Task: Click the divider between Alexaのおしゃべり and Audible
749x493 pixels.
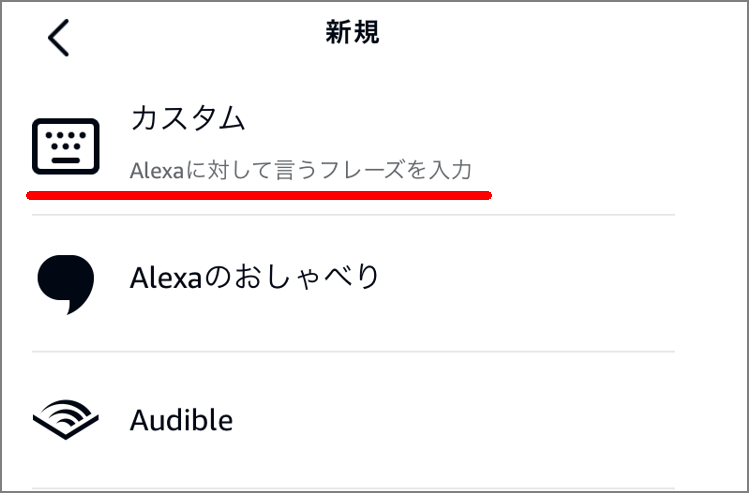Action: 352,351
